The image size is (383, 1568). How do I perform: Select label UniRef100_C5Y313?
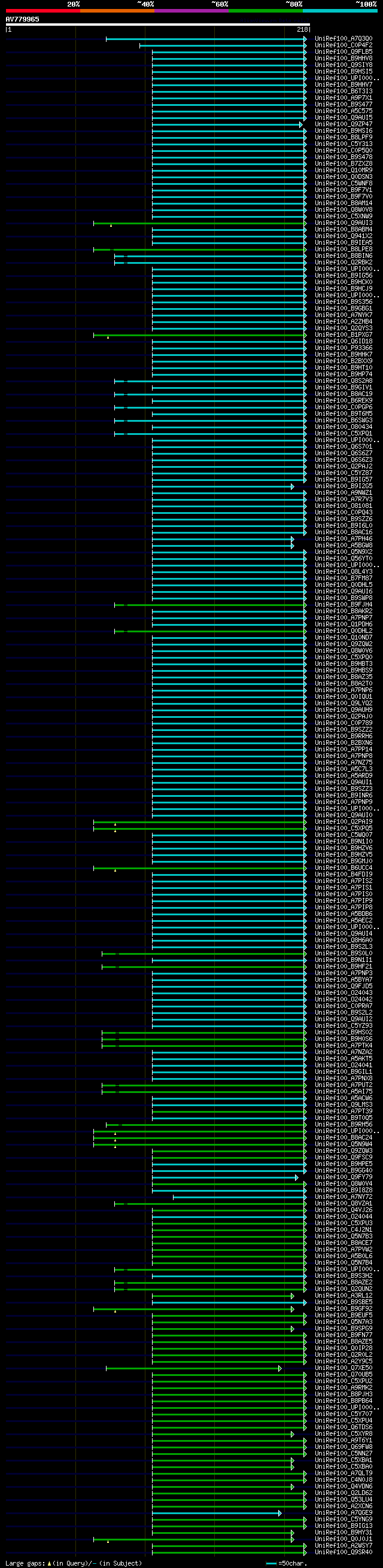coord(344,144)
